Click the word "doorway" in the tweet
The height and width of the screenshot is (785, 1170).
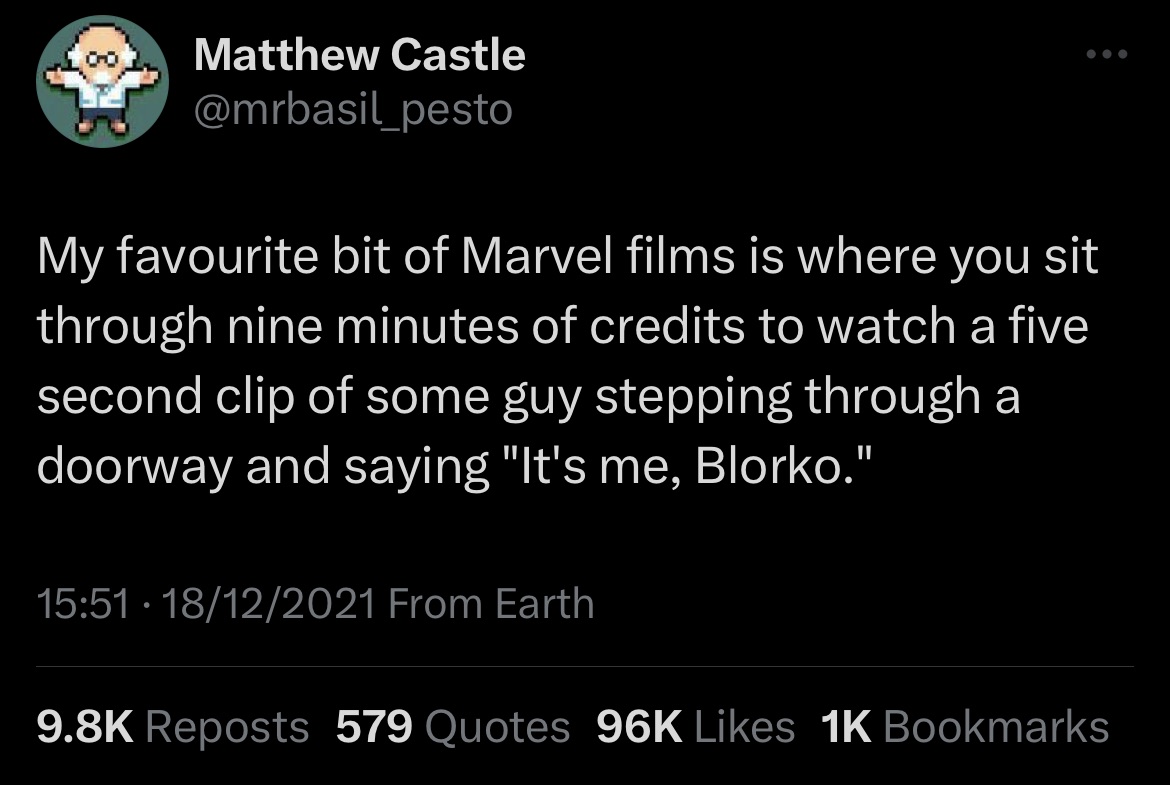coord(132,467)
